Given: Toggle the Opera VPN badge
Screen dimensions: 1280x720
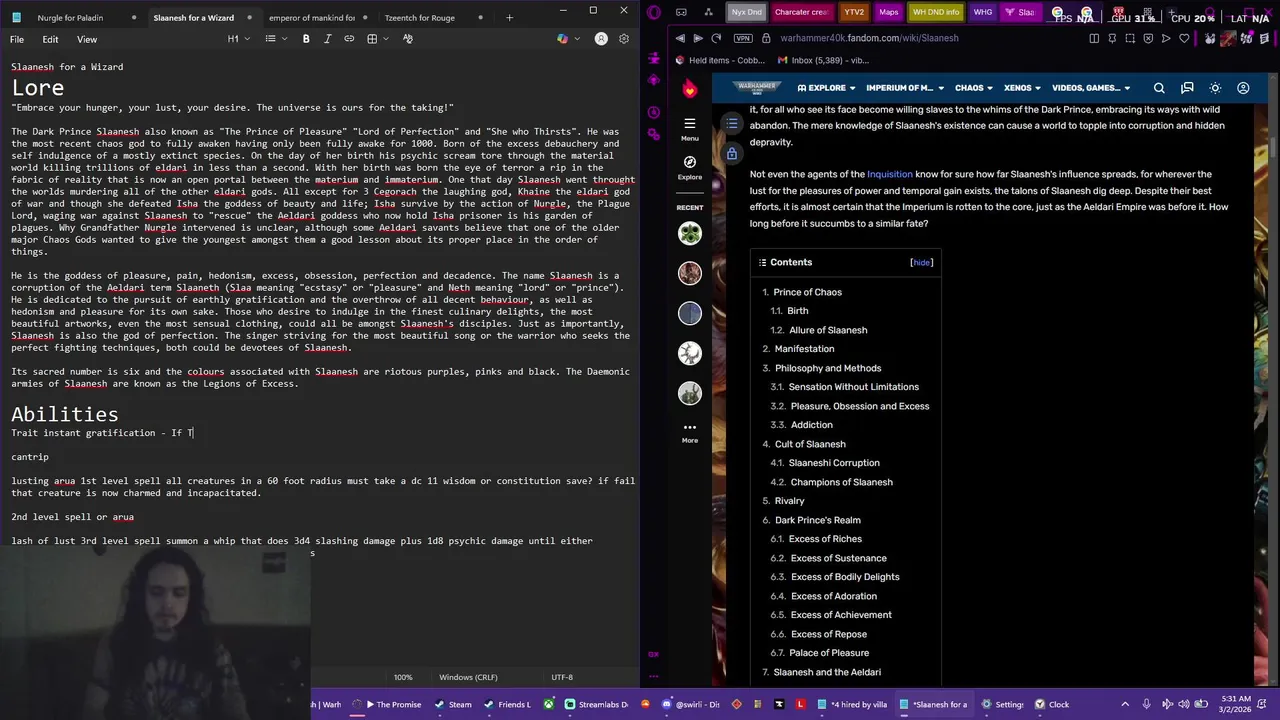Looking at the screenshot, I should [x=742, y=38].
